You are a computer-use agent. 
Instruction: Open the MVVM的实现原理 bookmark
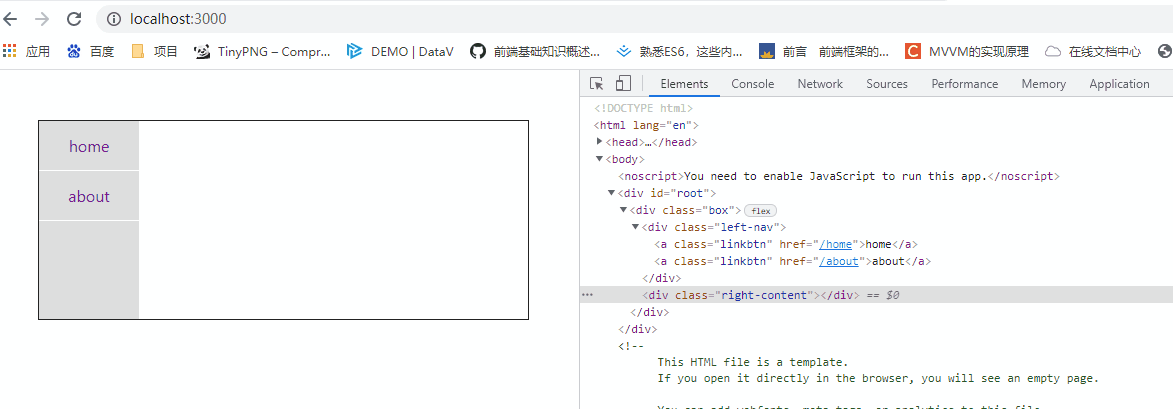pos(967,52)
